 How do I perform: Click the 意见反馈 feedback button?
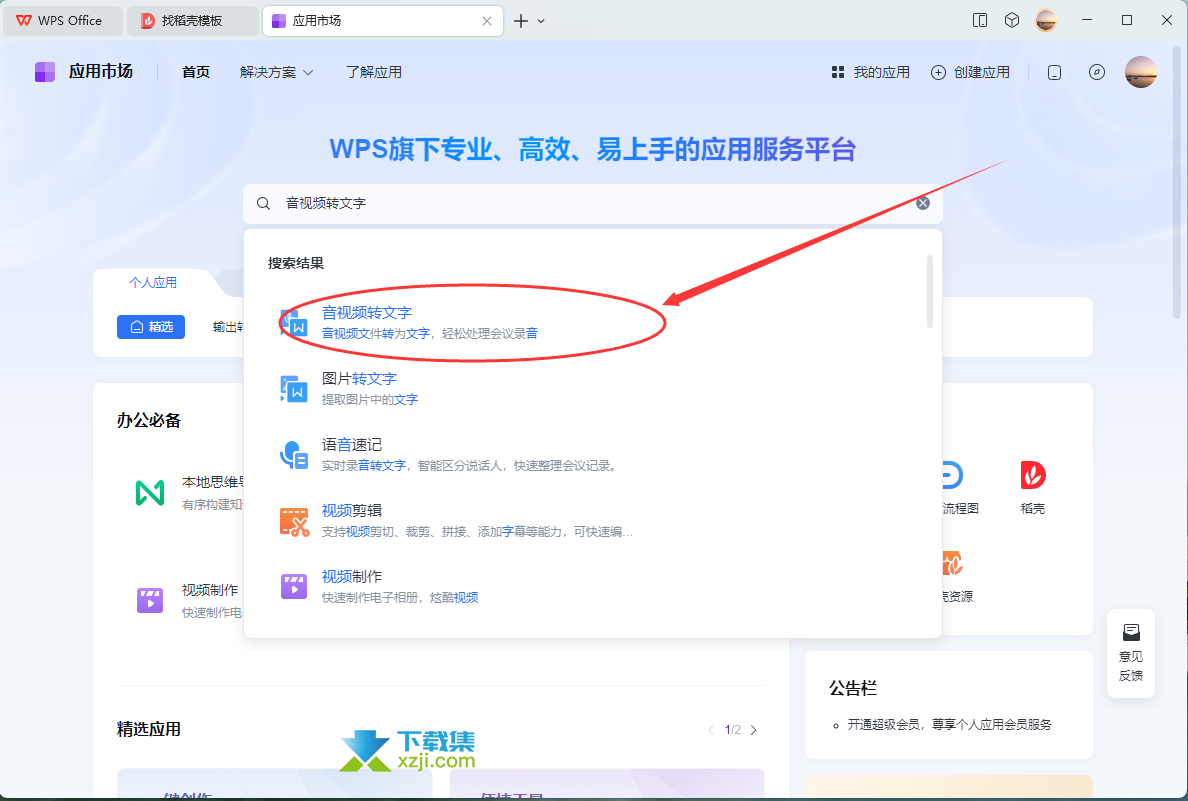pyautogui.click(x=1131, y=653)
